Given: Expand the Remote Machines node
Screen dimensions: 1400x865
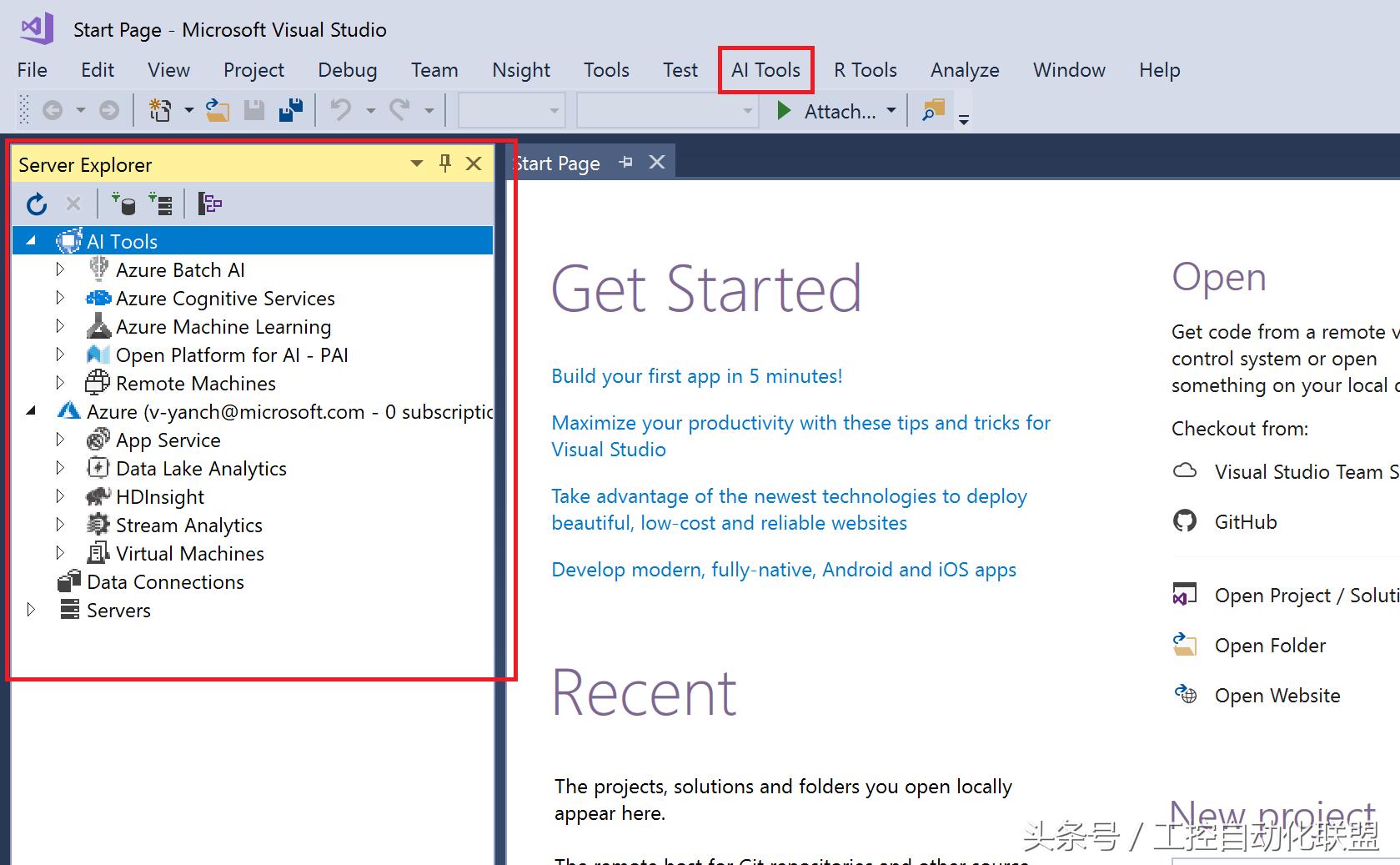Looking at the screenshot, I should [x=60, y=383].
